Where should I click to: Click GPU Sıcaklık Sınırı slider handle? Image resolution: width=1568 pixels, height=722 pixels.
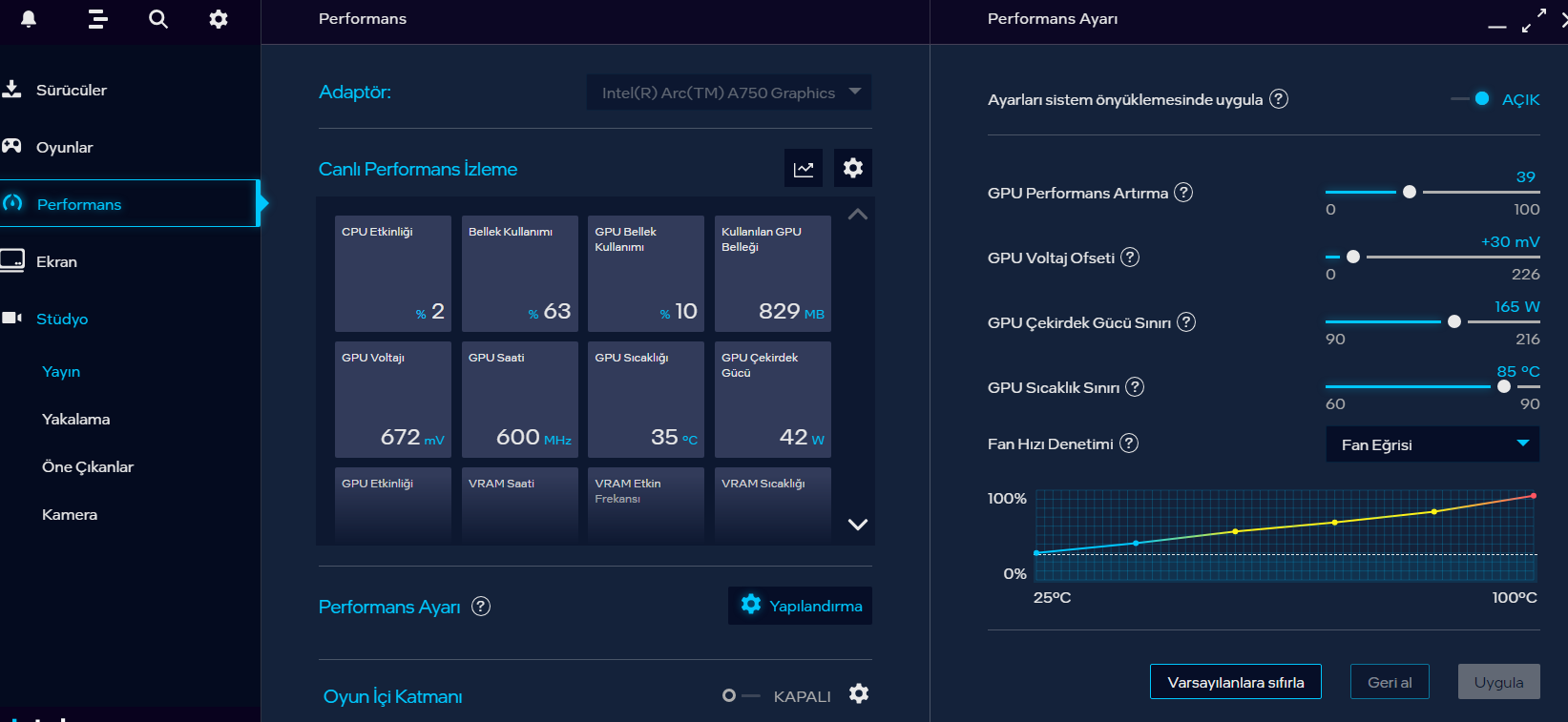click(x=1504, y=386)
